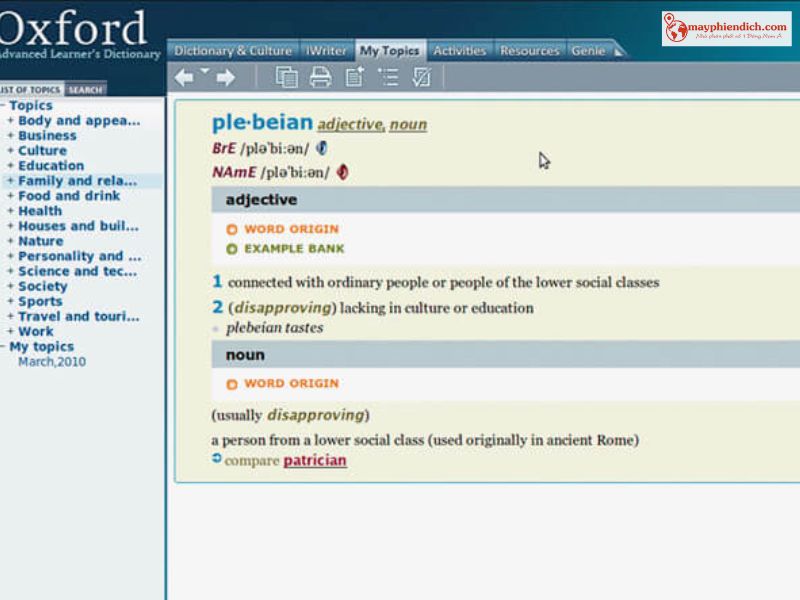Play the NAmE pronunciation audio
This screenshot has width=800, height=600.
tap(341, 172)
